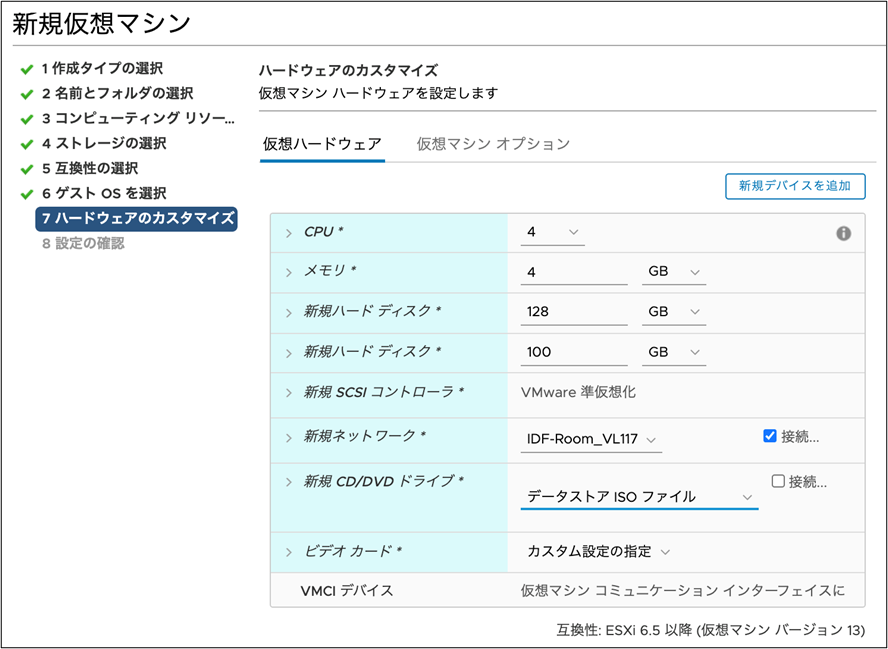Click the 新規デバイスを追加 button
Viewport: 888px width, 649px height.
(795, 186)
